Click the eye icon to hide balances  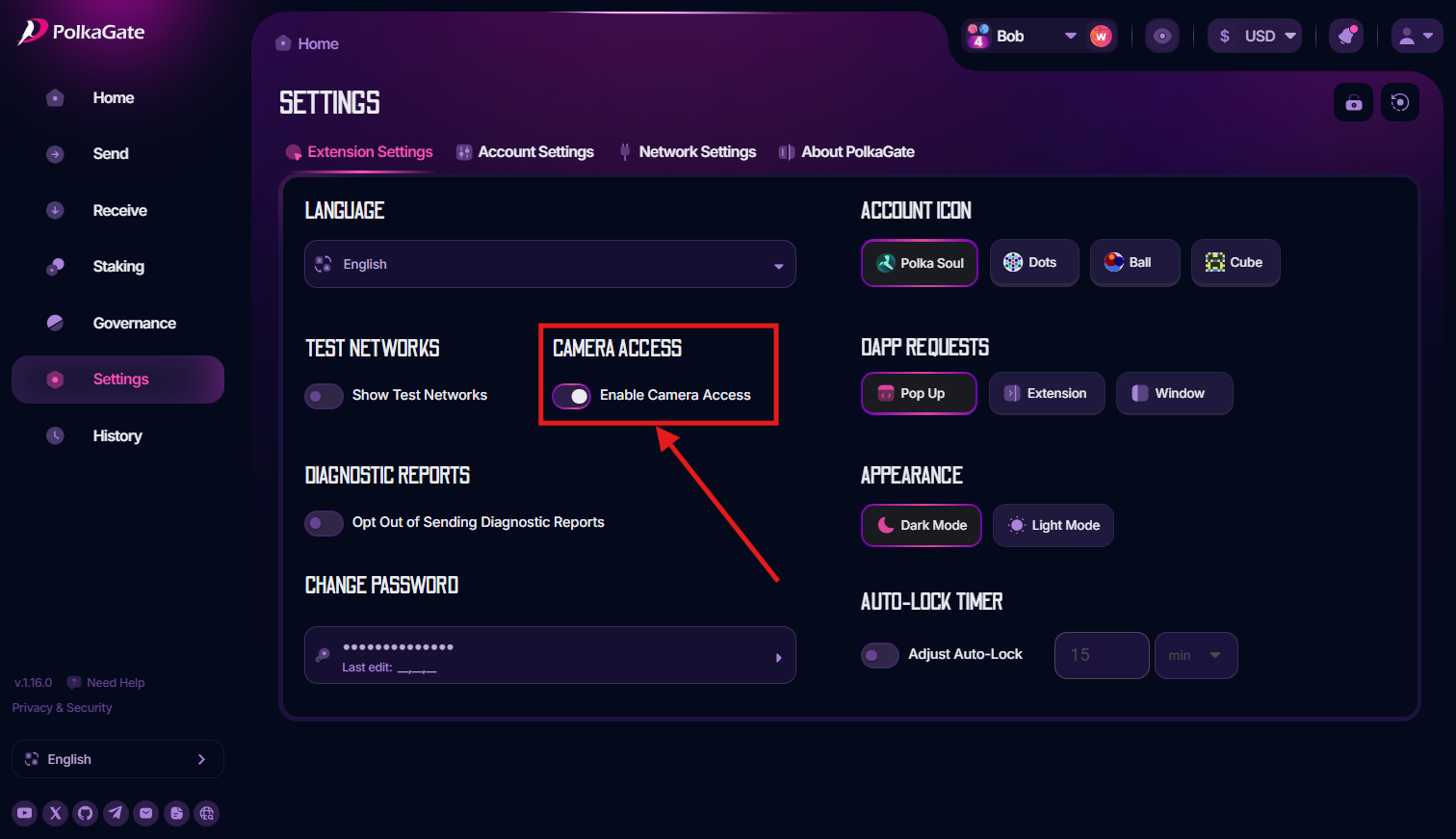(1162, 37)
